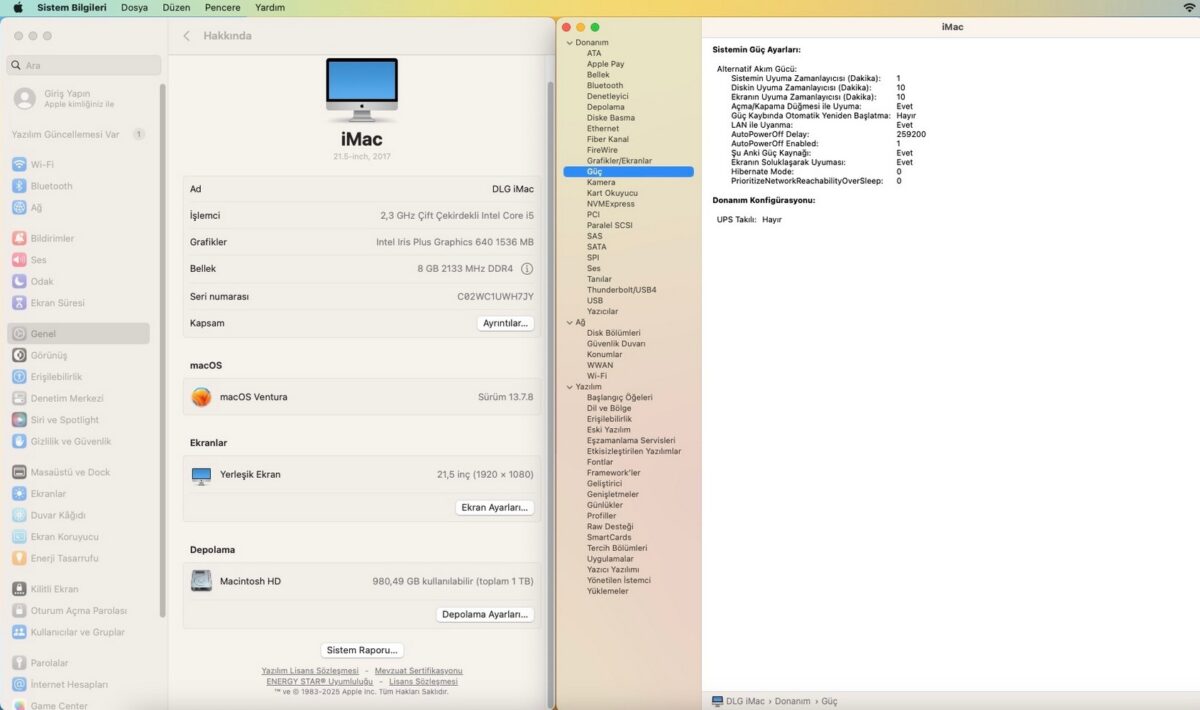Click the macOS Ventura logo icon
Viewport: 1200px width, 710px height.
(x=201, y=397)
